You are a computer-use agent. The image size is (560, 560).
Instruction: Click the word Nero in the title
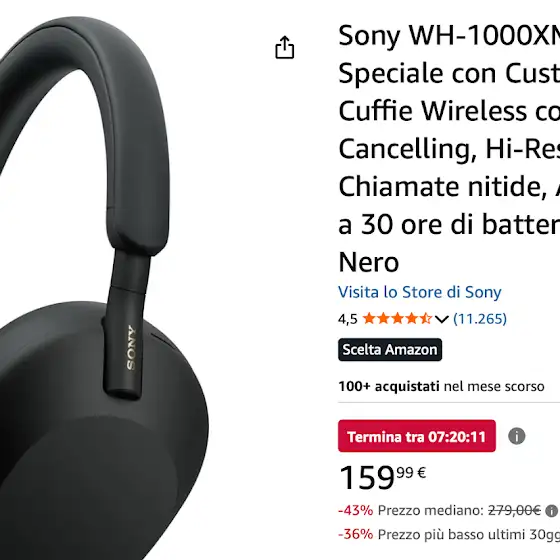(369, 262)
